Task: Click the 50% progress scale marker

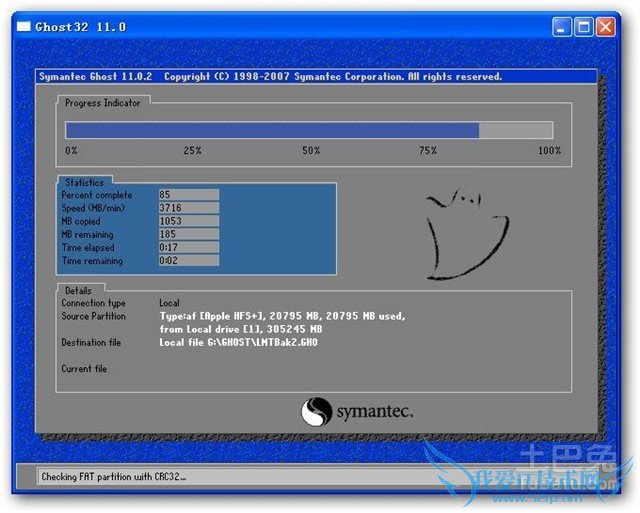Action: 311,150
